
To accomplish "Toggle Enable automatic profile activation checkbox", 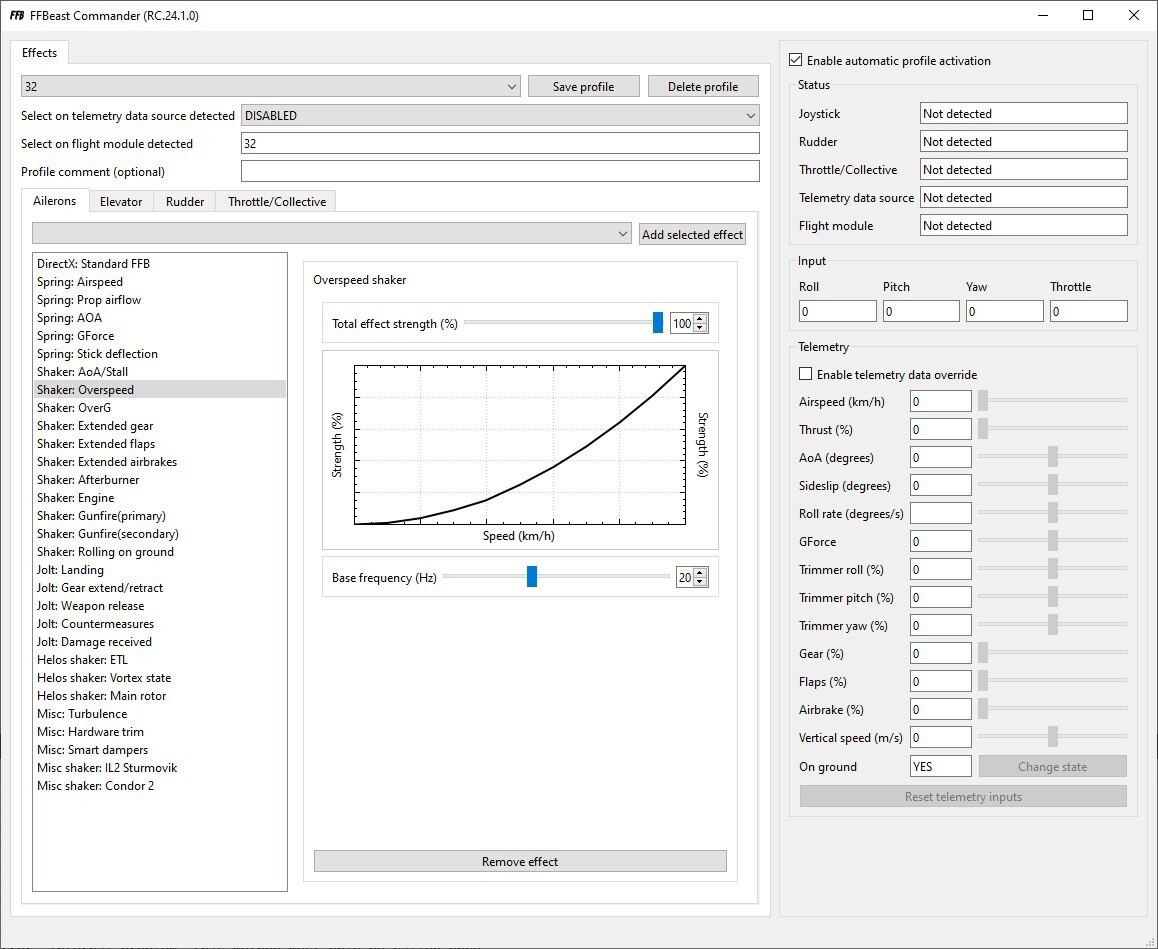I will point(795,60).
